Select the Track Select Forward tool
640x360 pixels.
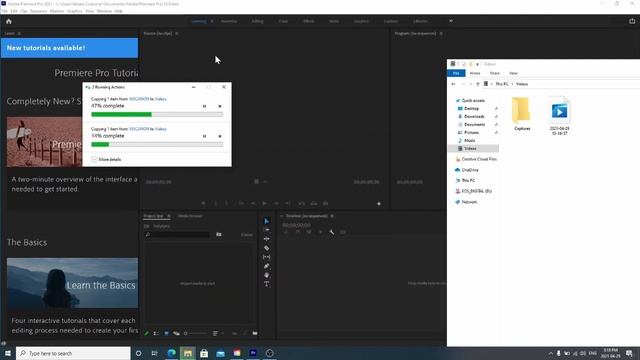click(x=267, y=230)
